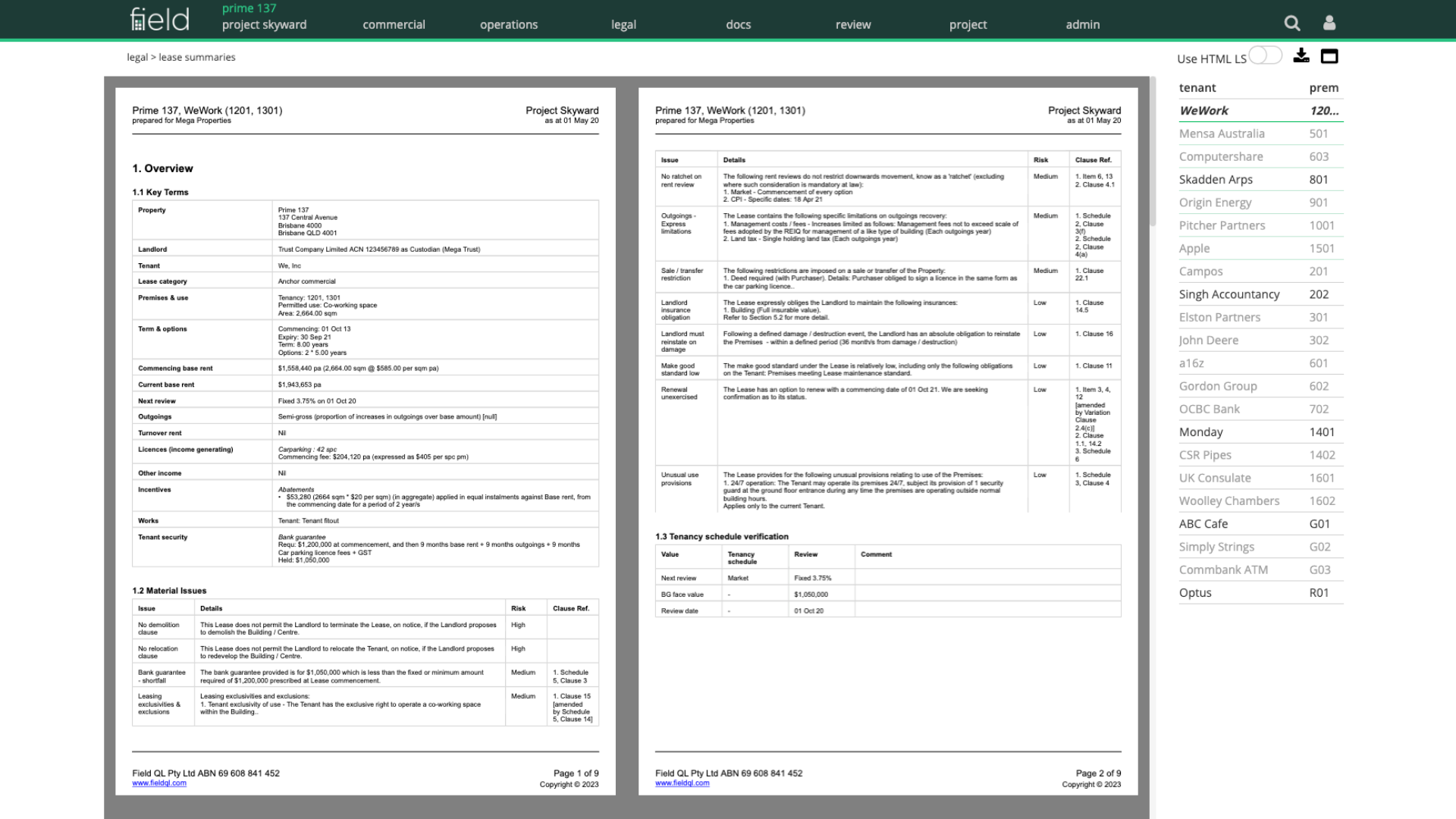Select project skyward in header
1456x819 pixels.
tap(264, 24)
